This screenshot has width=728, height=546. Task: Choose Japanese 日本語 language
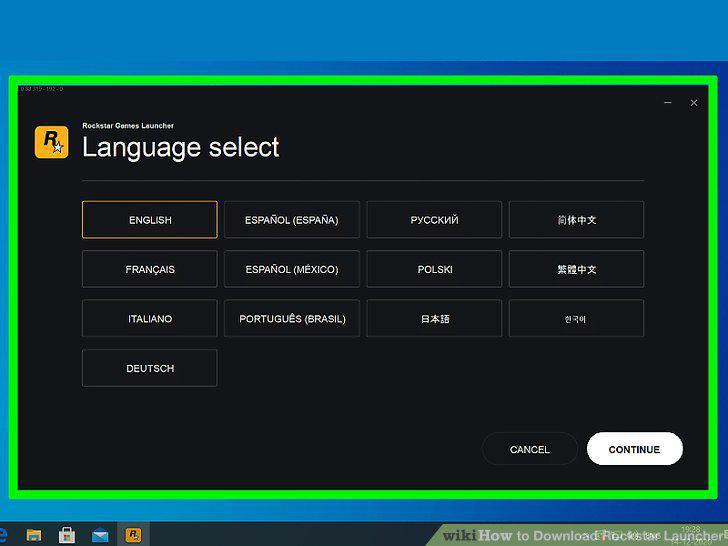pyautogui.click(x=434, y=318)
